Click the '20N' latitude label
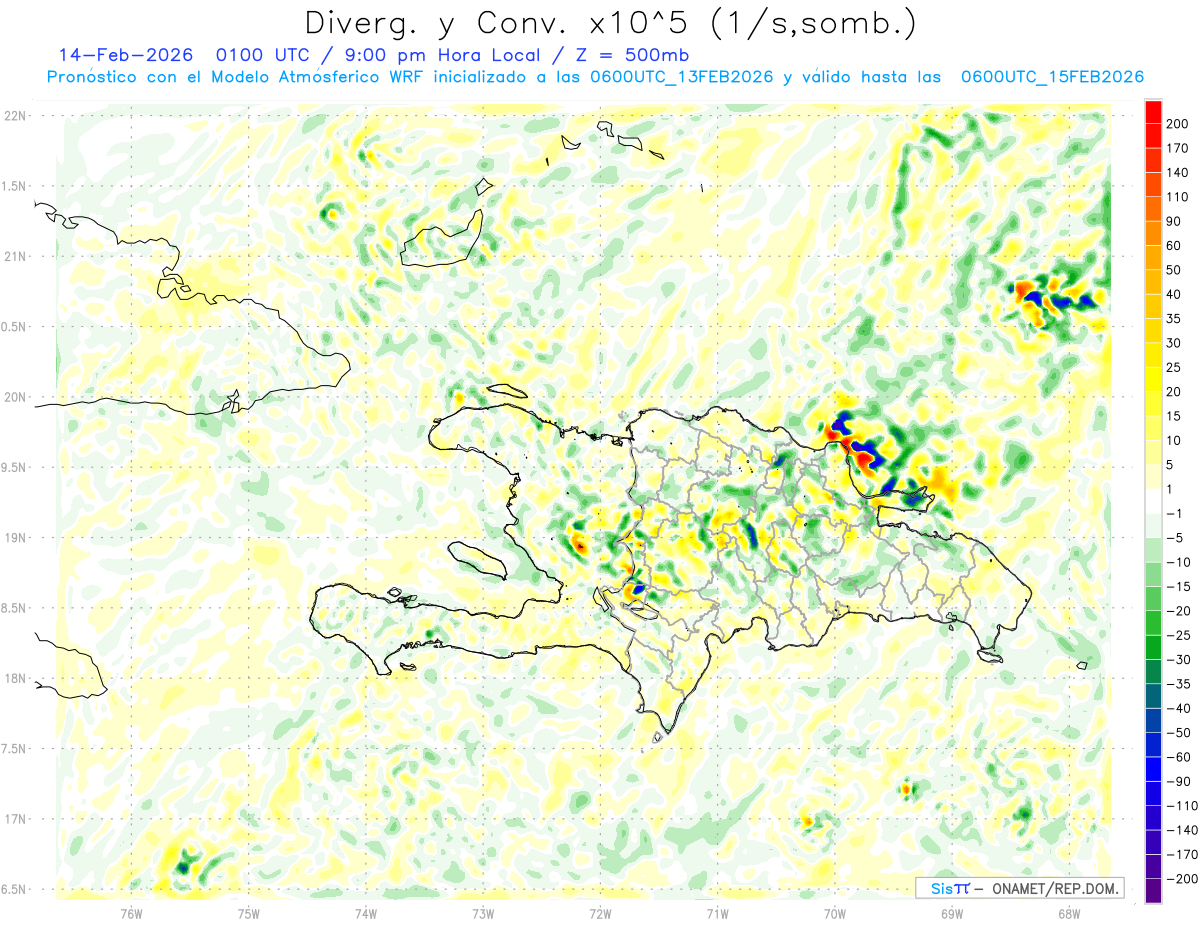 14,397
